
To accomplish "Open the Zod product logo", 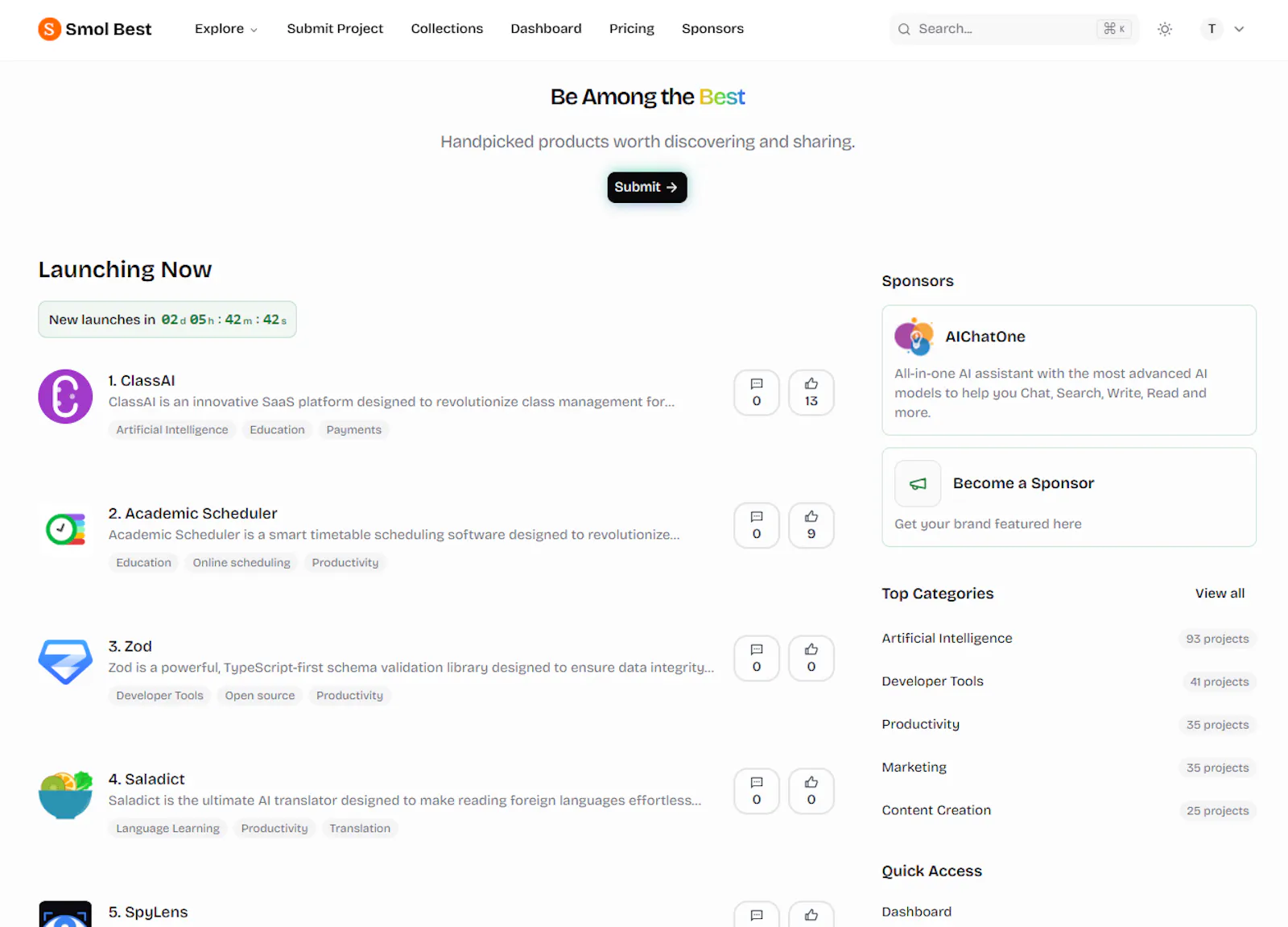I will pos(65,662).
